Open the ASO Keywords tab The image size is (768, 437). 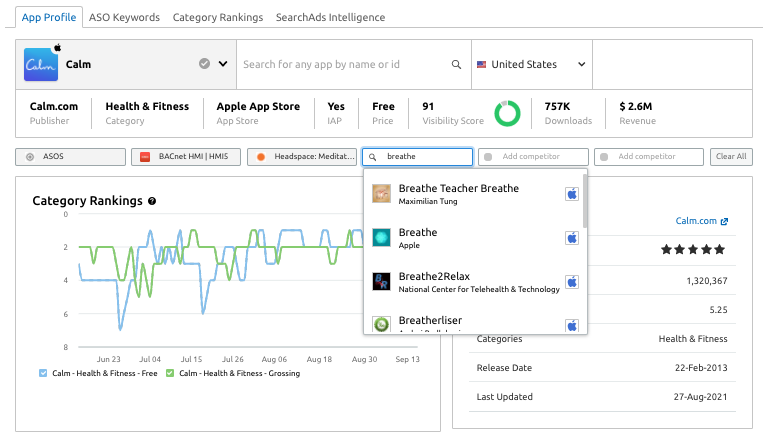124,17
